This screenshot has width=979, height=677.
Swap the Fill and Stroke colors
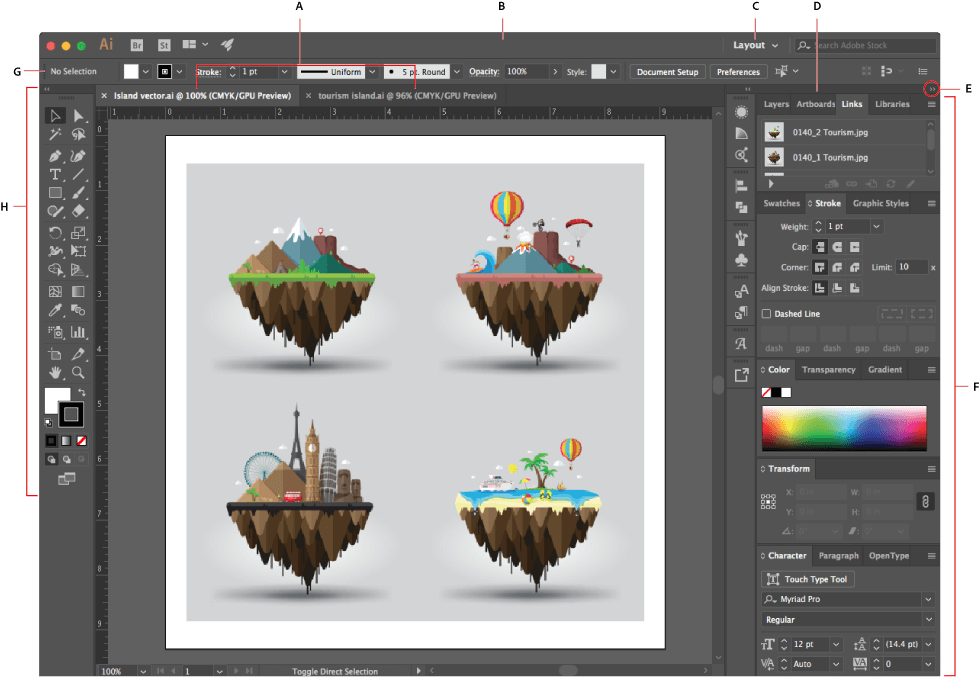click(x=82, y=392)
